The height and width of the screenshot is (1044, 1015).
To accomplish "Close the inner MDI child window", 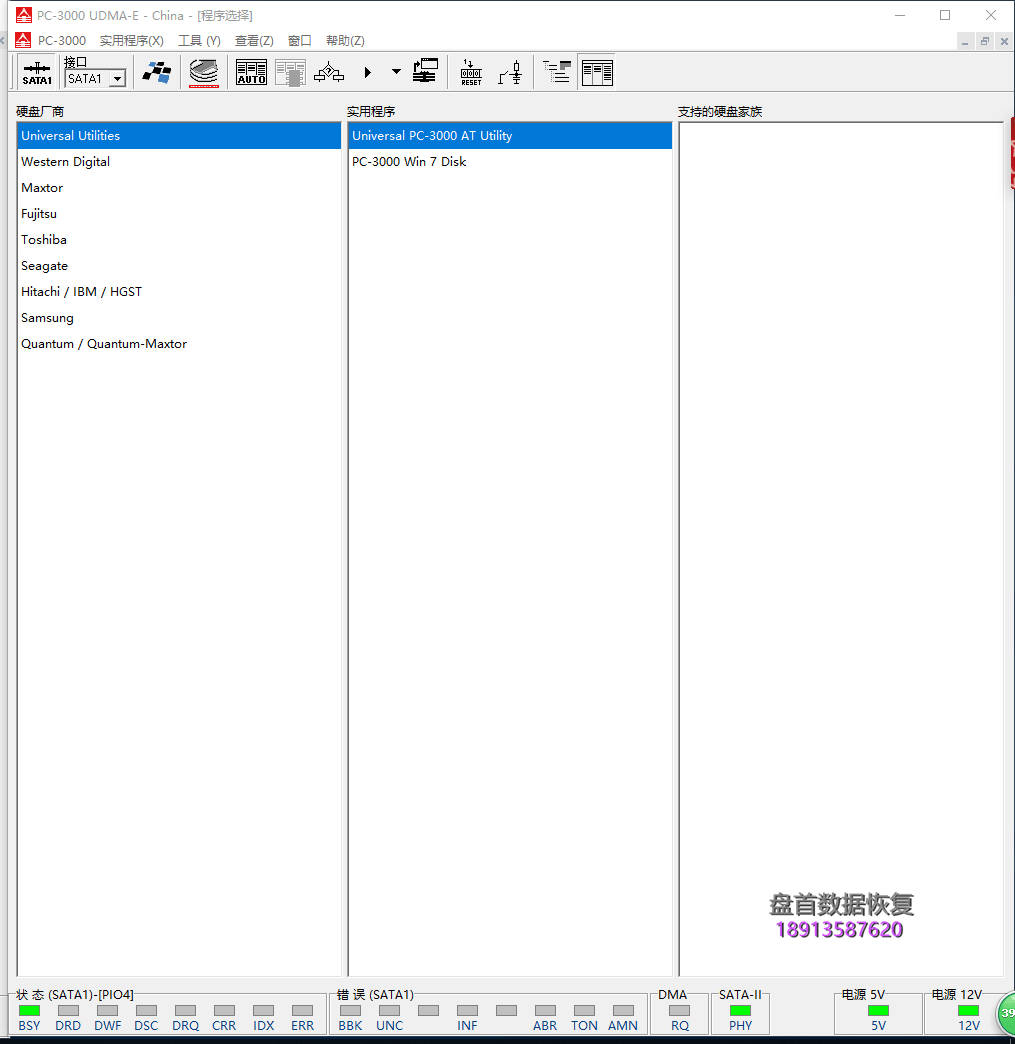I will tap(1004, 41).
